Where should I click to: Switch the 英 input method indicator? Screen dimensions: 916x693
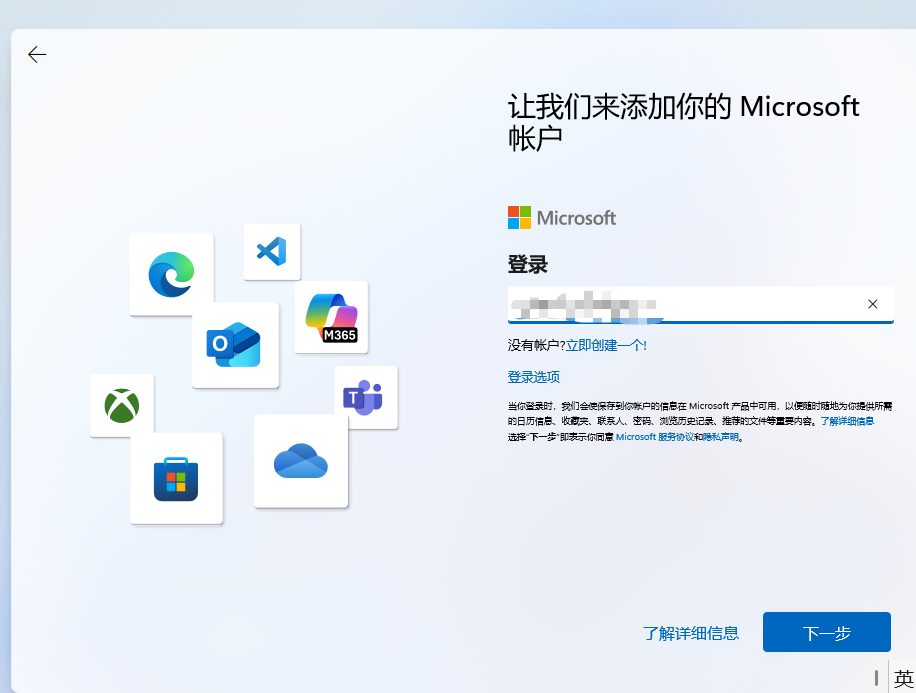tap(903, 678)
